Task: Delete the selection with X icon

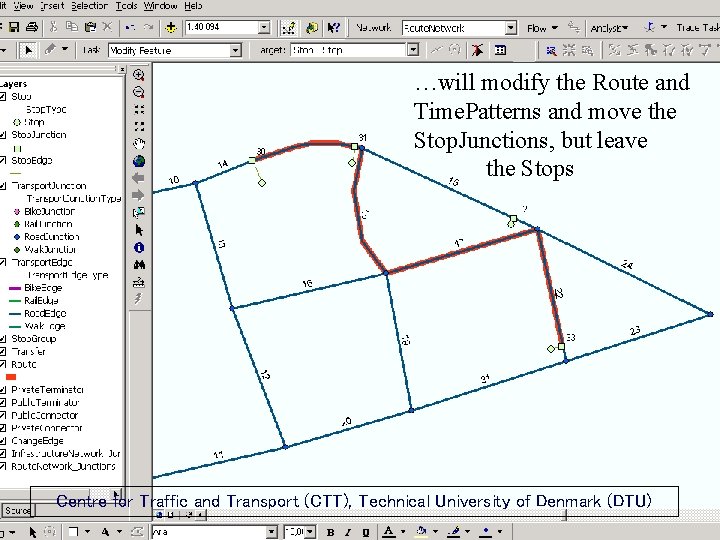Action: pos(107,27)
